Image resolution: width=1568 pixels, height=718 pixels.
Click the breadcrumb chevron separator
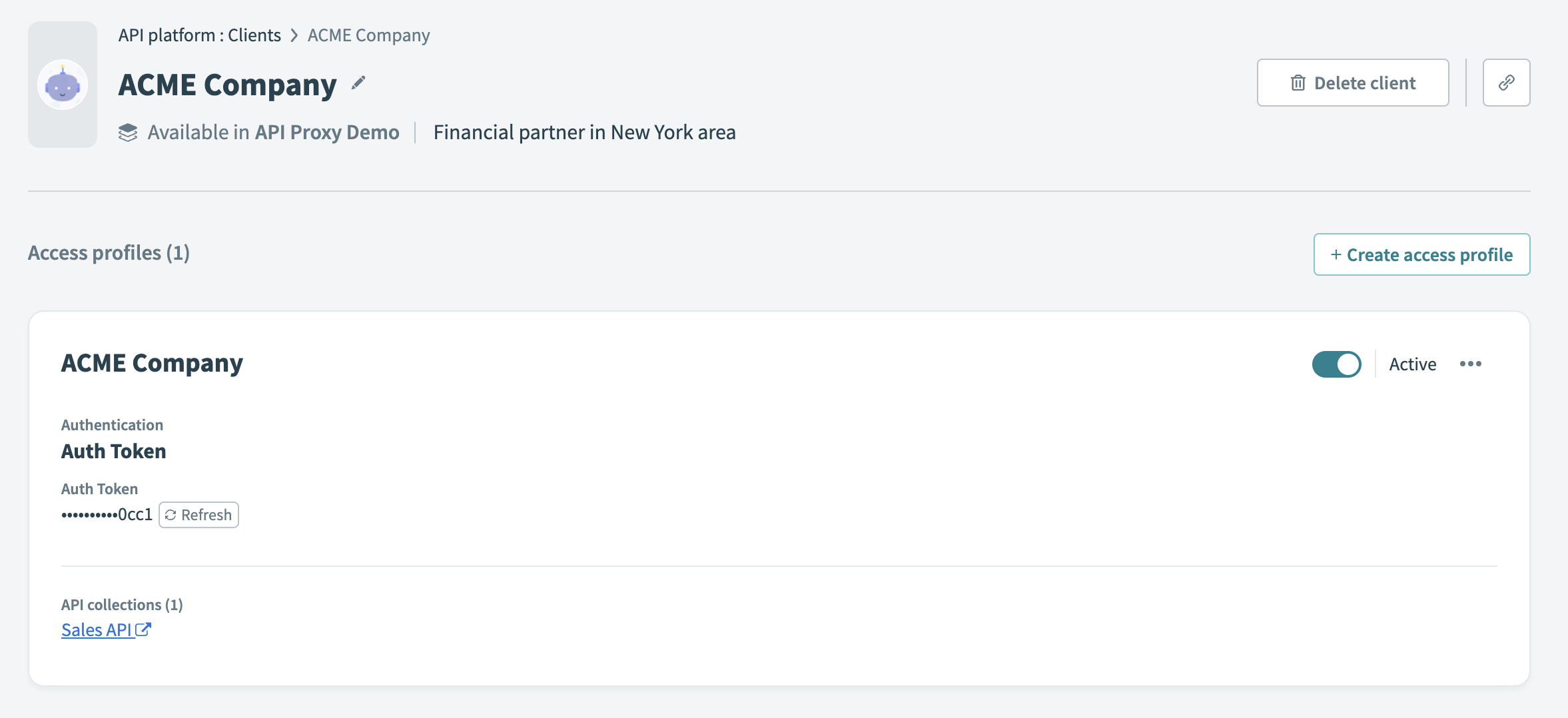click(x=294, y=35)
